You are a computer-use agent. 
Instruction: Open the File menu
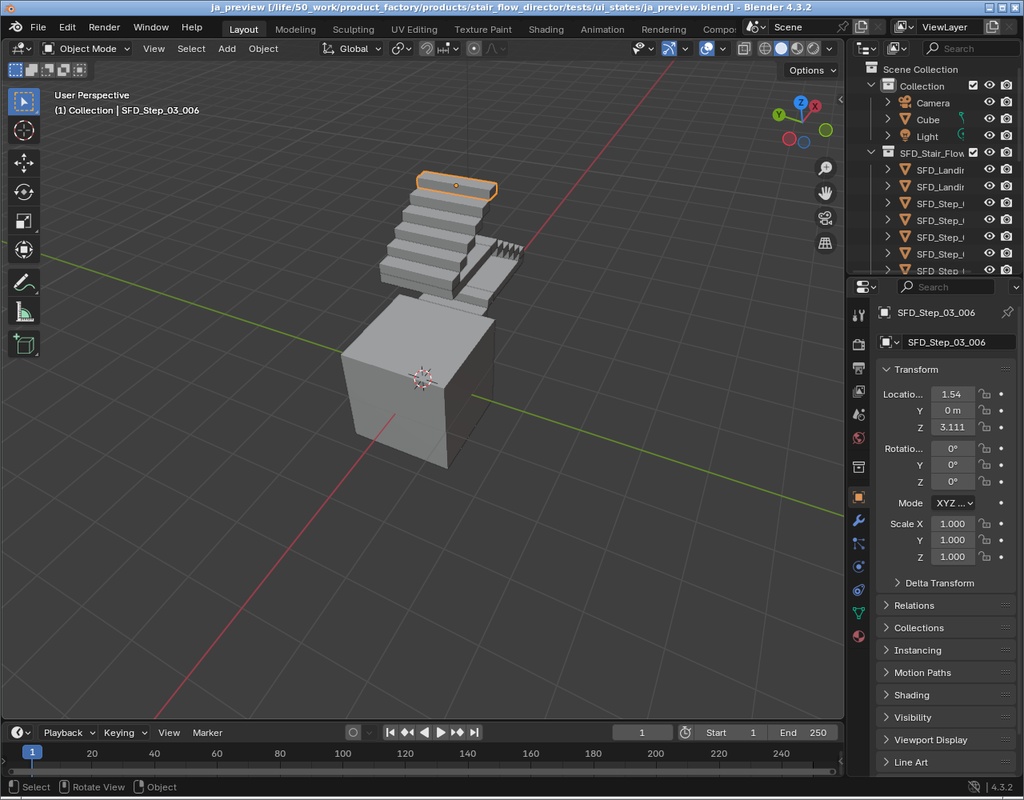point(38,27)
